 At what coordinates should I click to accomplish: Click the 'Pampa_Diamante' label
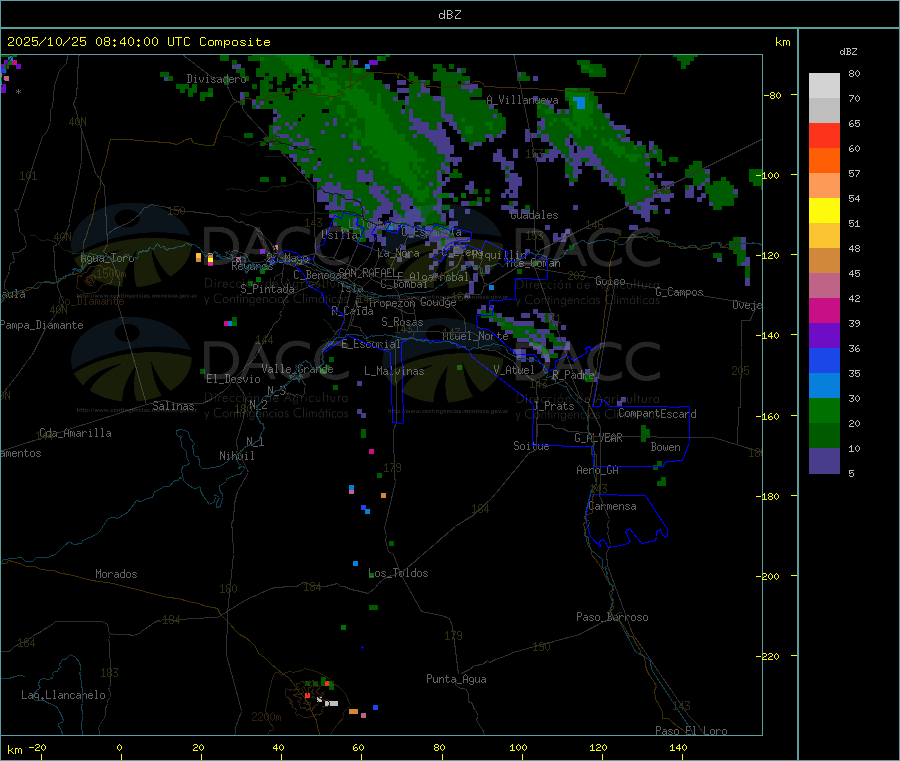click(x=42, y=325)
